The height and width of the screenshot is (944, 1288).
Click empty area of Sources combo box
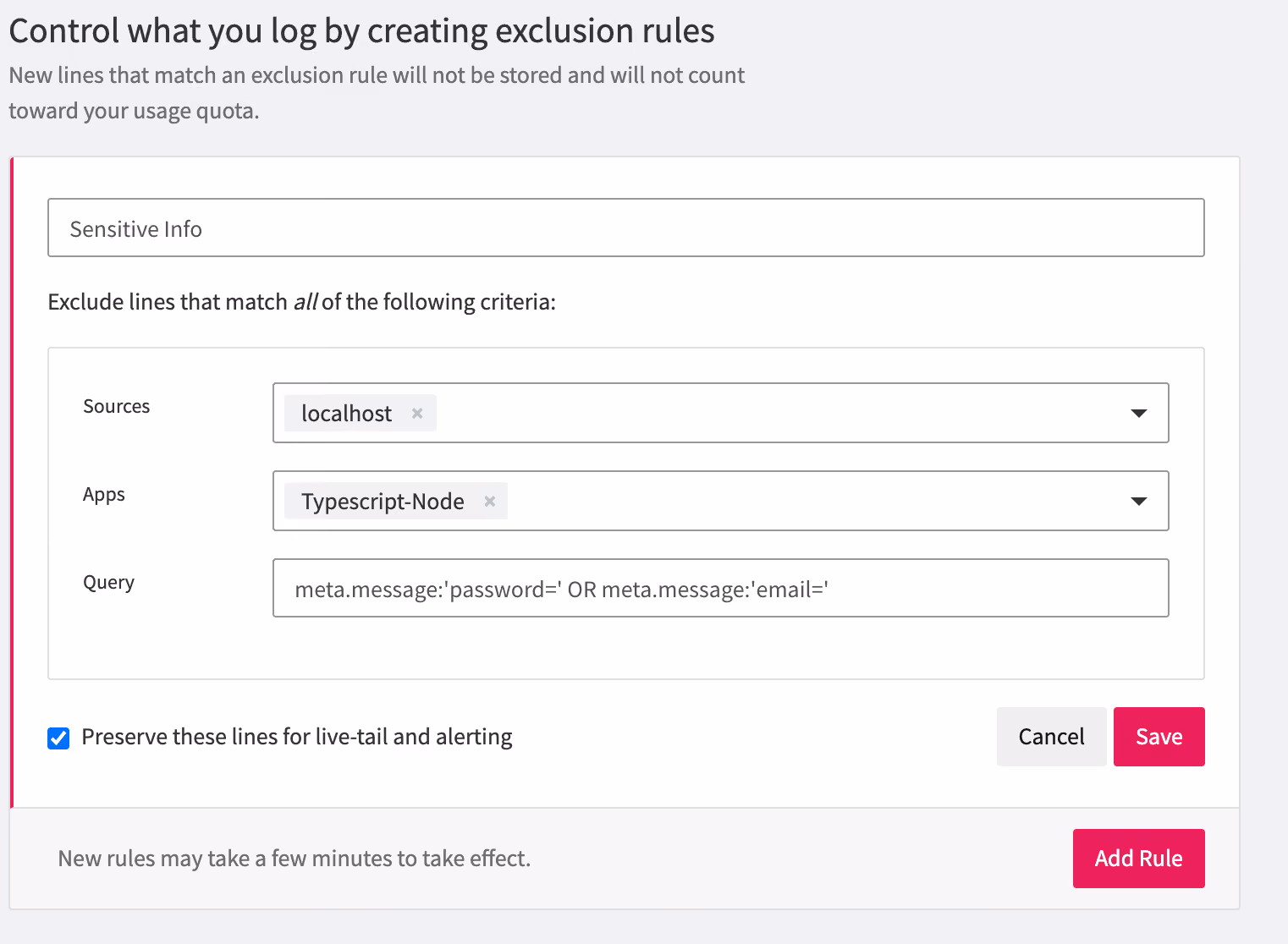pyautogui.click(x=779, y=414)
